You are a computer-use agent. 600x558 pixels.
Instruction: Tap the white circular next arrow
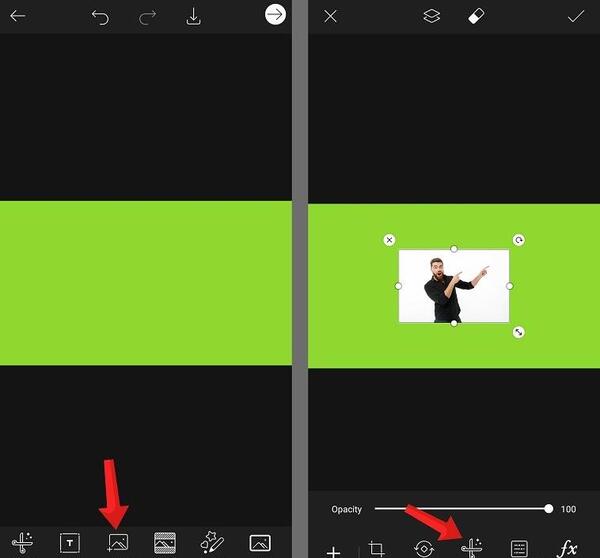click(x=275, y=15)
